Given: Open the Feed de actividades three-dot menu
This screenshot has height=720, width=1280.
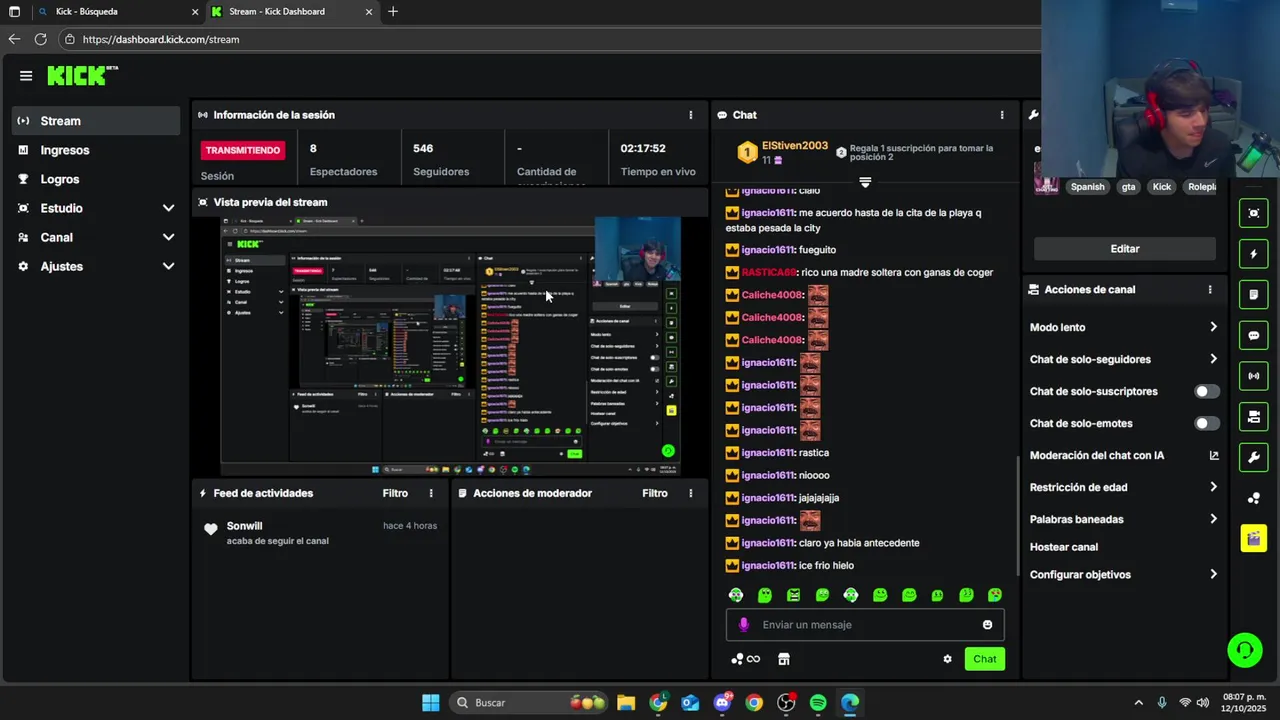Looking at the screenshot, I should click(x=431, y=493).
